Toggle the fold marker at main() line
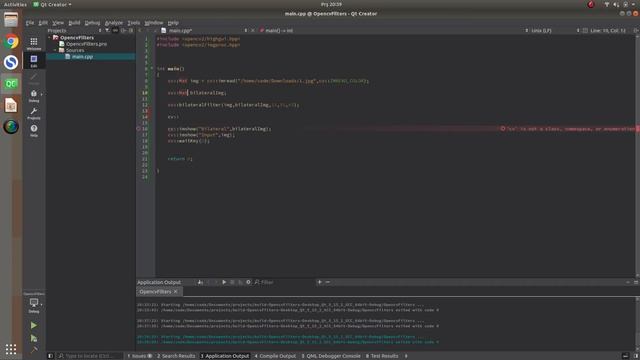This screenshot has height=360, width=640. (152, 69)
